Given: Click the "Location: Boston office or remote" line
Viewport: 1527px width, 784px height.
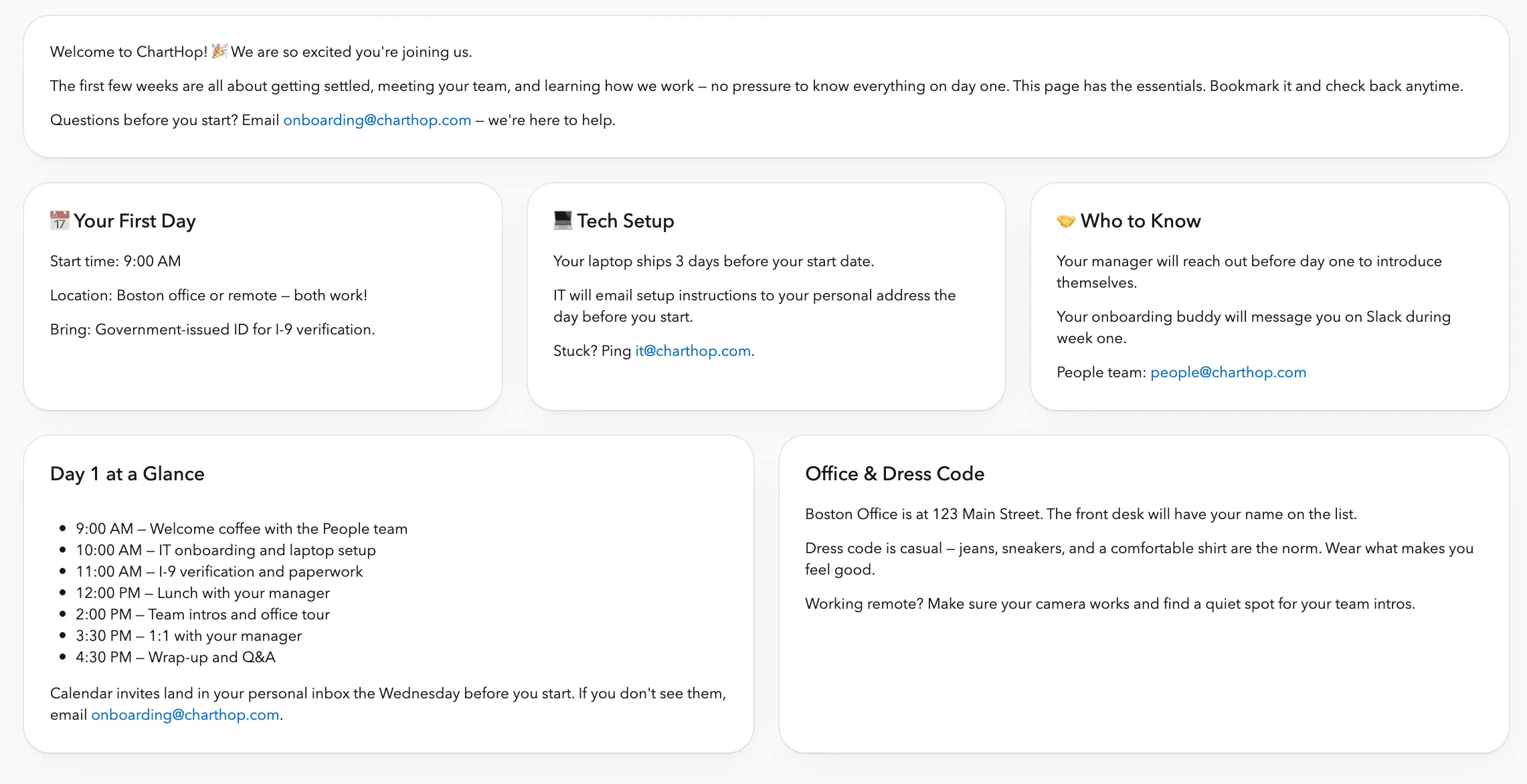Looking at the screenshot, I should pos(209,295).
